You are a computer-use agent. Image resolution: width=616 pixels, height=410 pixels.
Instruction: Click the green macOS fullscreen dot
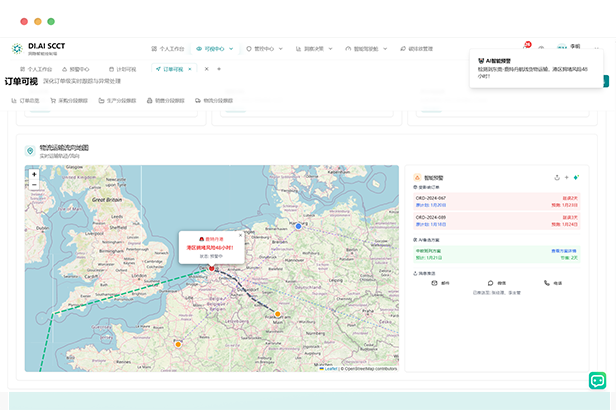click(x=51, y=22)
